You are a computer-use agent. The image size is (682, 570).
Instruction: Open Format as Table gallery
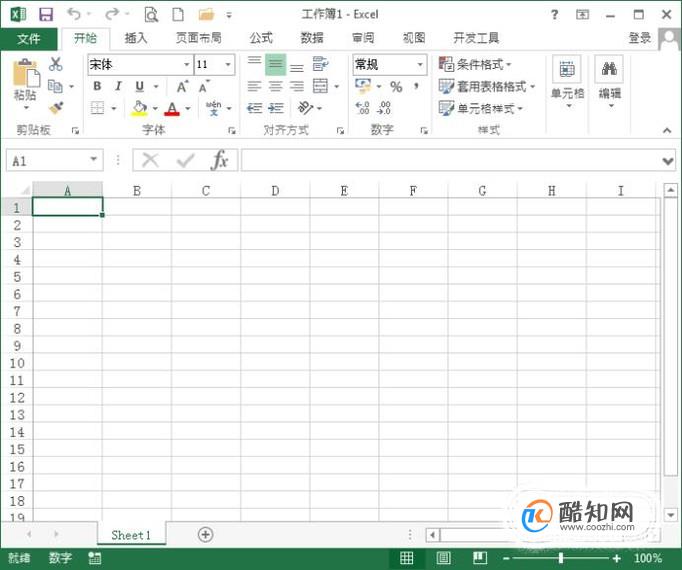487,86
